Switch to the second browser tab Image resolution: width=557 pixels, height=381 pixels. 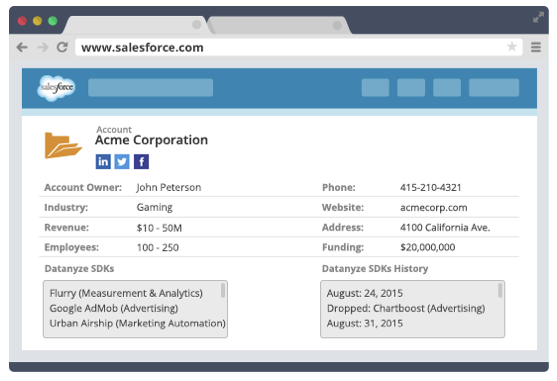coord(279,25)
